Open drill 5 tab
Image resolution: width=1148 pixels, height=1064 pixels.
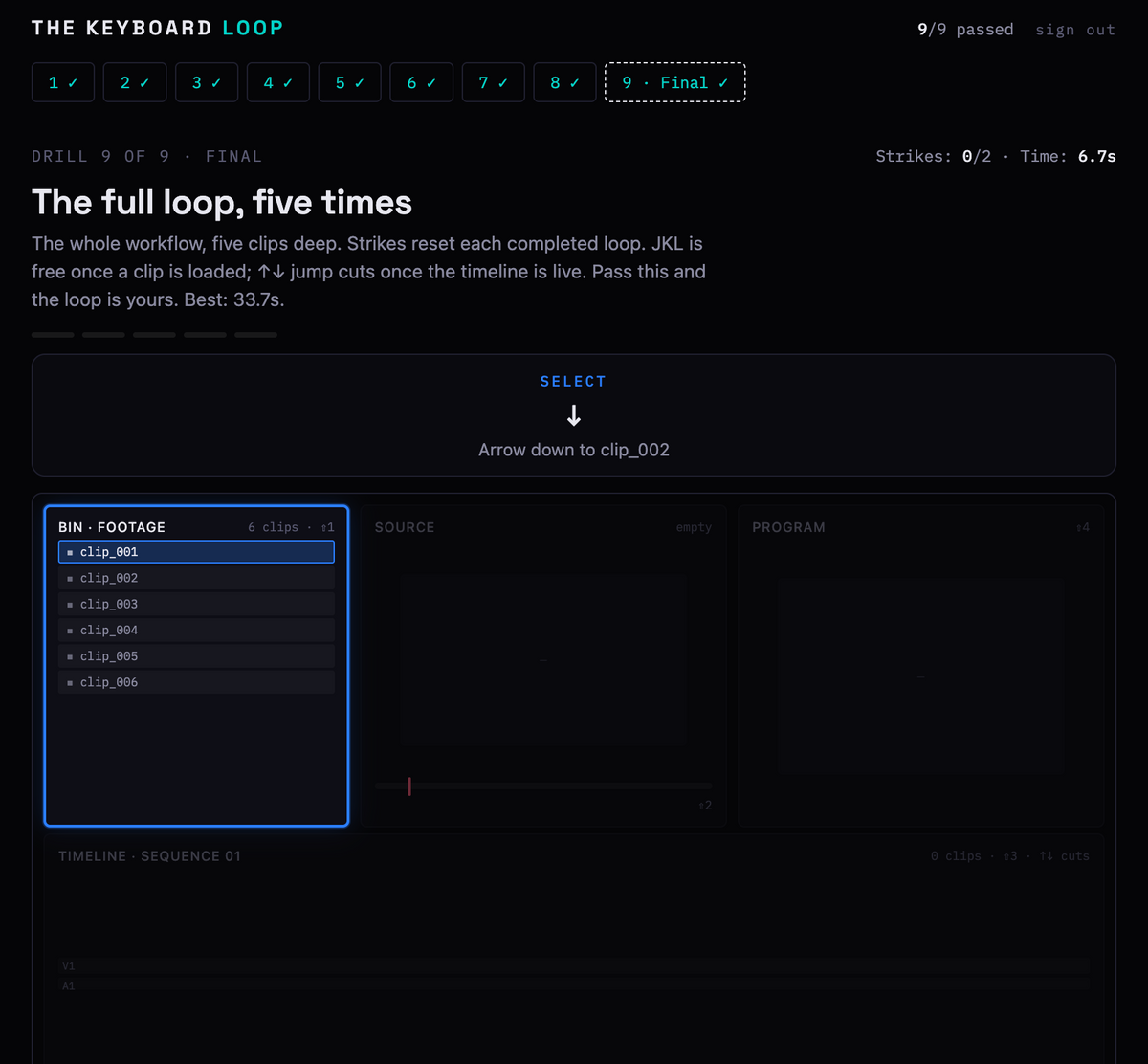[x=350, y=82]
